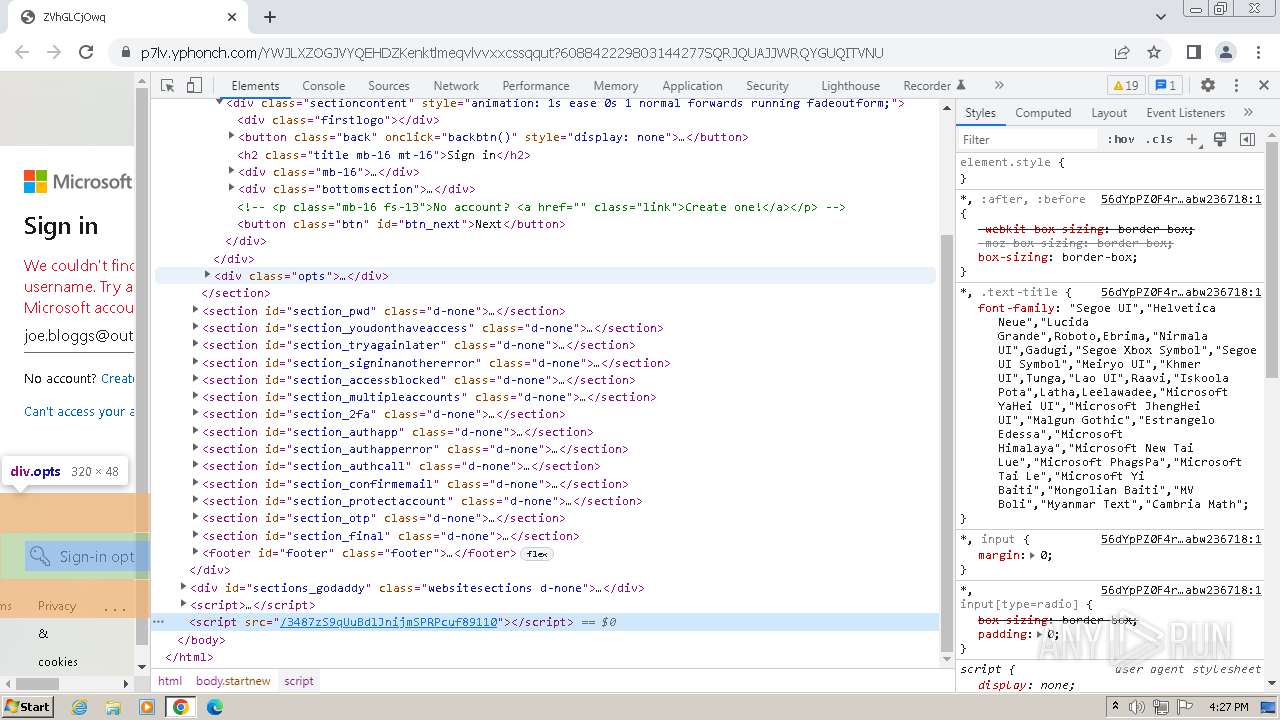Click the address bar URL
The image size is (1280, 720).
[512, 53]
